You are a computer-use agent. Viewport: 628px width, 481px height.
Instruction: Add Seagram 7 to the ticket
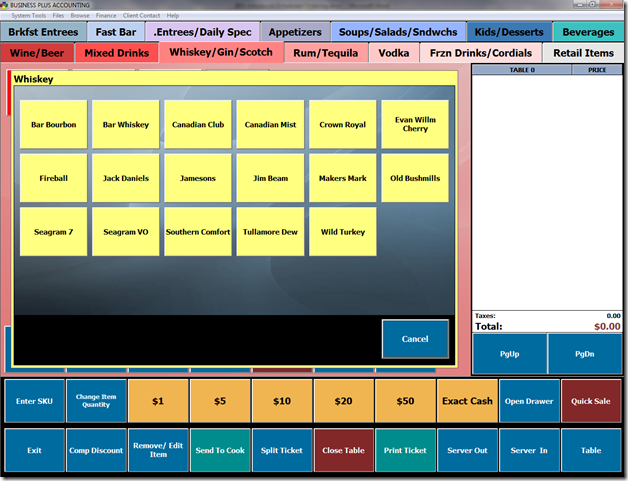pyautogui.click(x=53, y=232)
